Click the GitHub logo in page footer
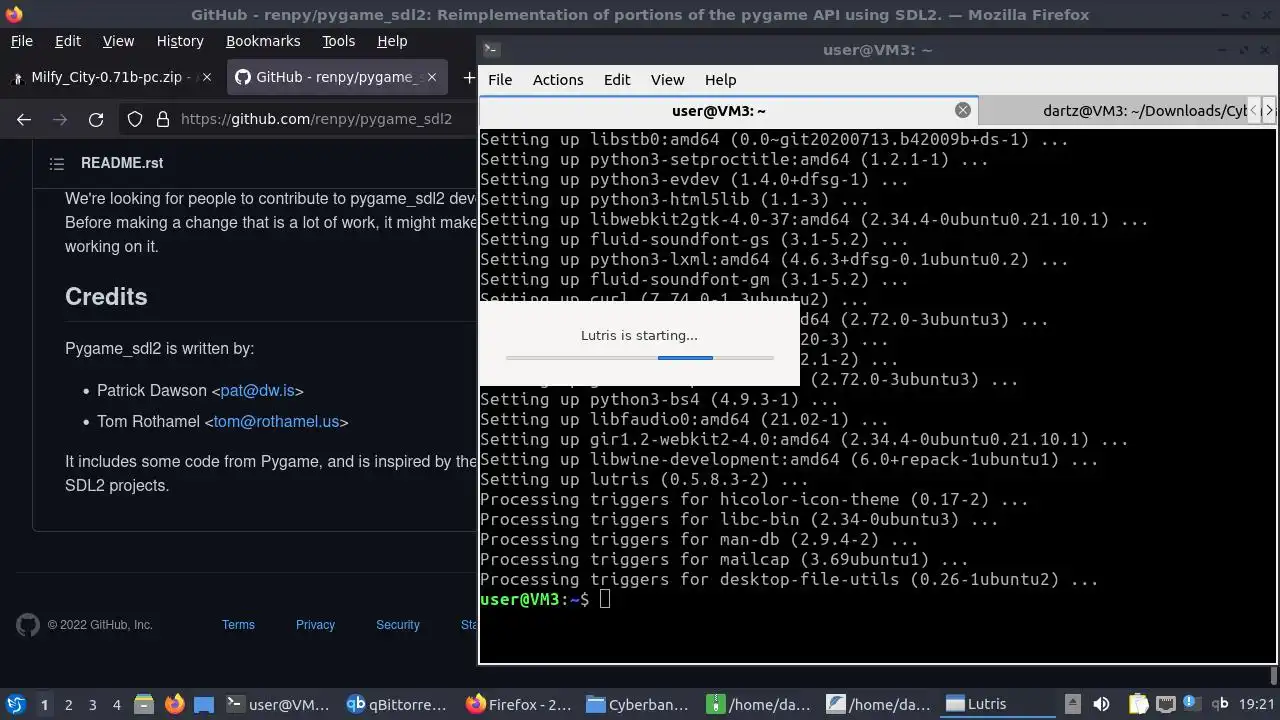Screen dimensions: 1280x720 point(28,625)
